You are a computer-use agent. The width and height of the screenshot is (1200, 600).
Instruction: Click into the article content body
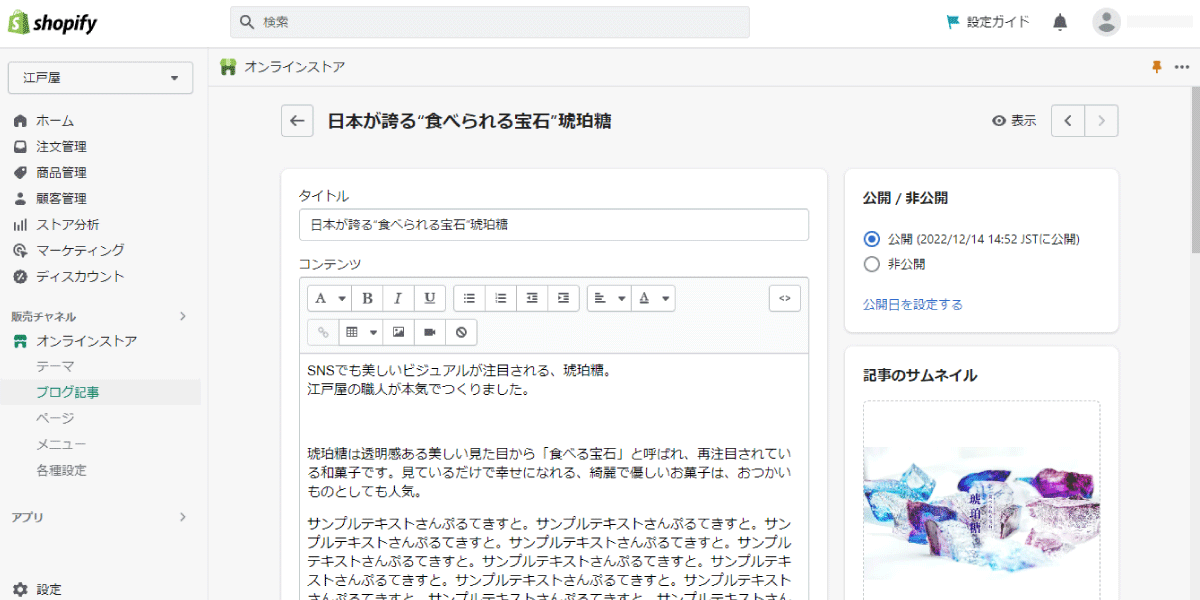[554, 476]
